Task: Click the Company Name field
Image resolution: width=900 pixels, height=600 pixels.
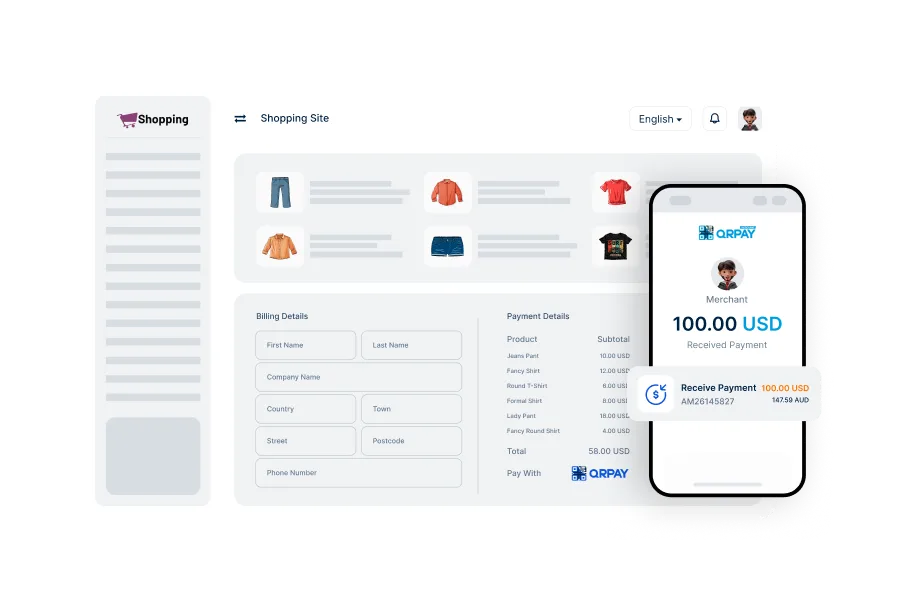Action: pos(358,377)
